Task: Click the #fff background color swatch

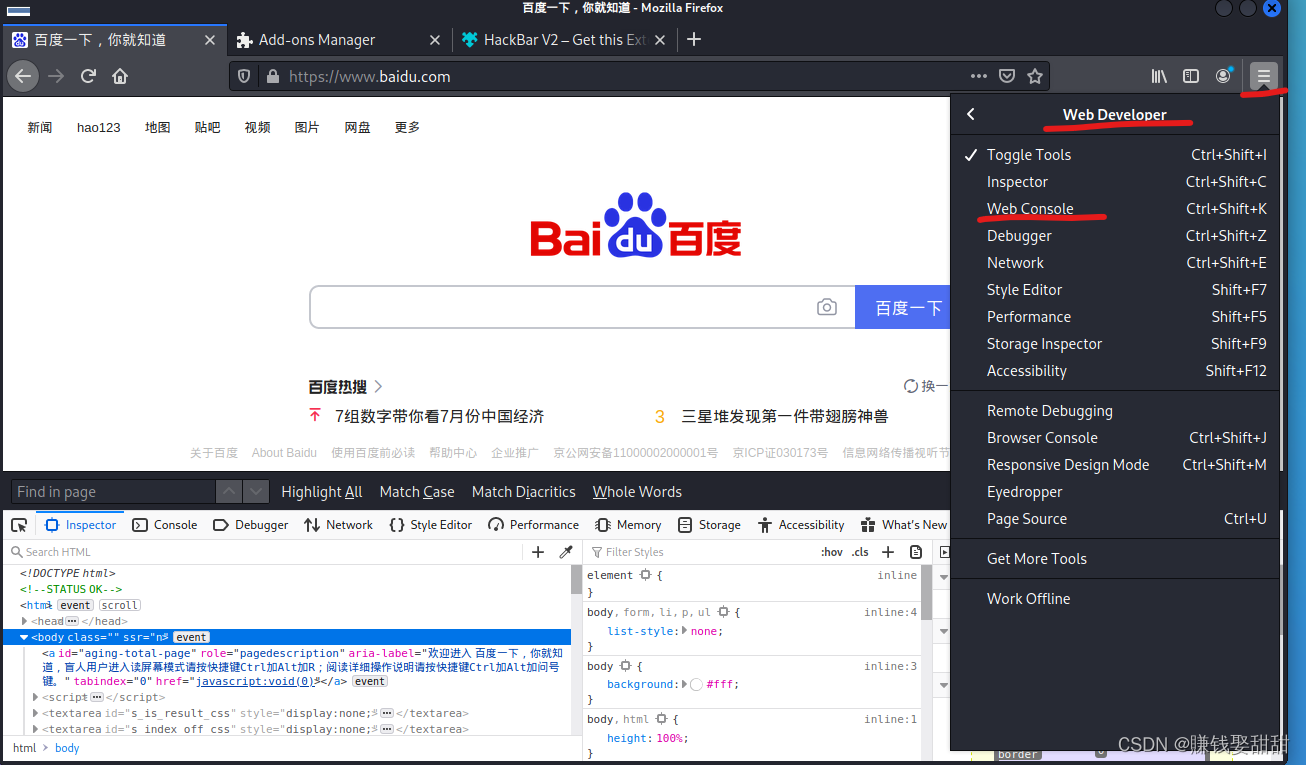Action: tap(696, 684)
